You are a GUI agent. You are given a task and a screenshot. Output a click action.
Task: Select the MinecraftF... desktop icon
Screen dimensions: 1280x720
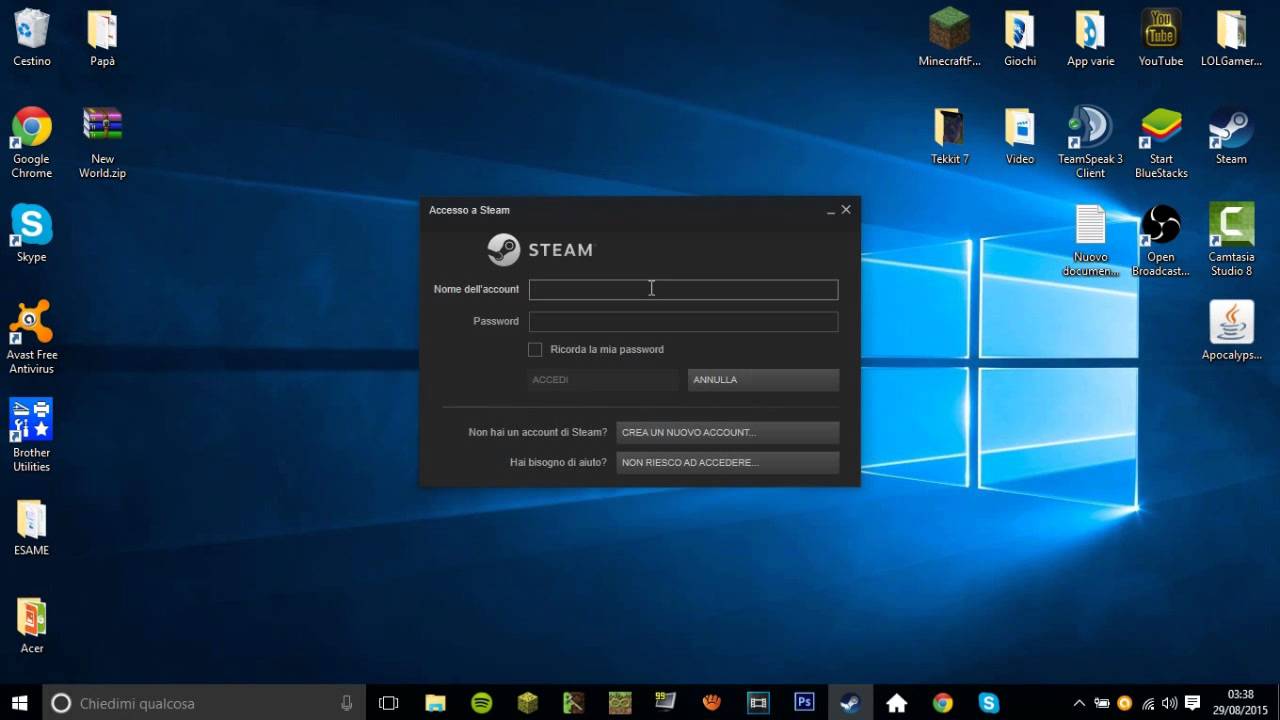(x=950, y=38)
